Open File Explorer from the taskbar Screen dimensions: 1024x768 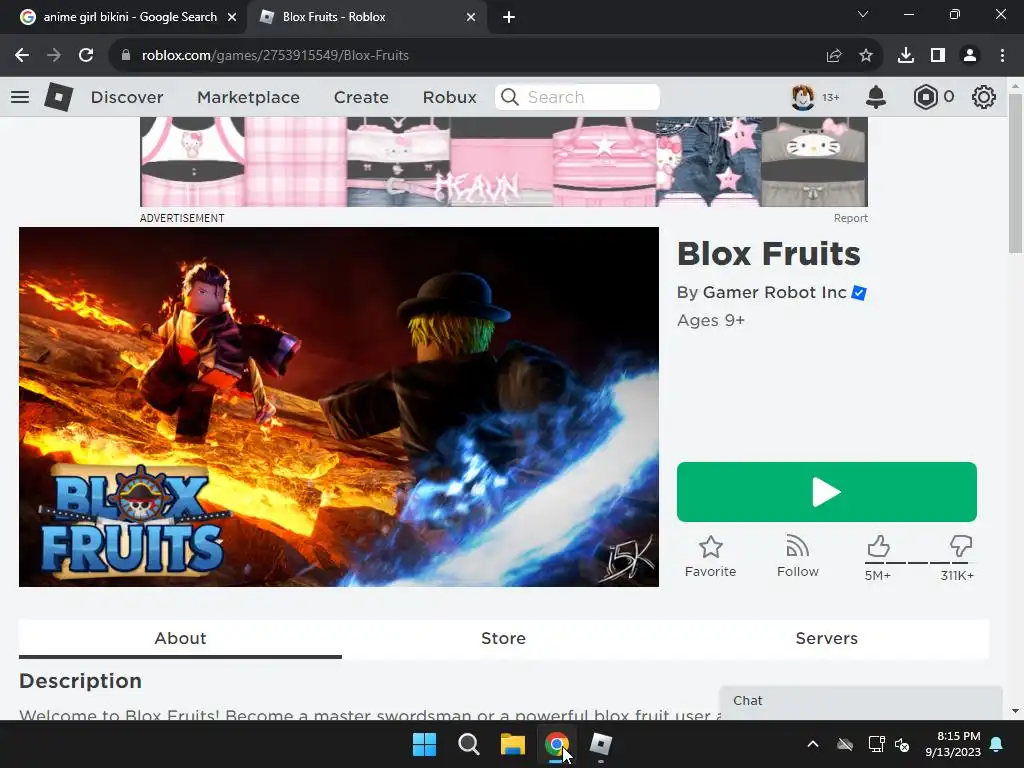tap(513, 744)
